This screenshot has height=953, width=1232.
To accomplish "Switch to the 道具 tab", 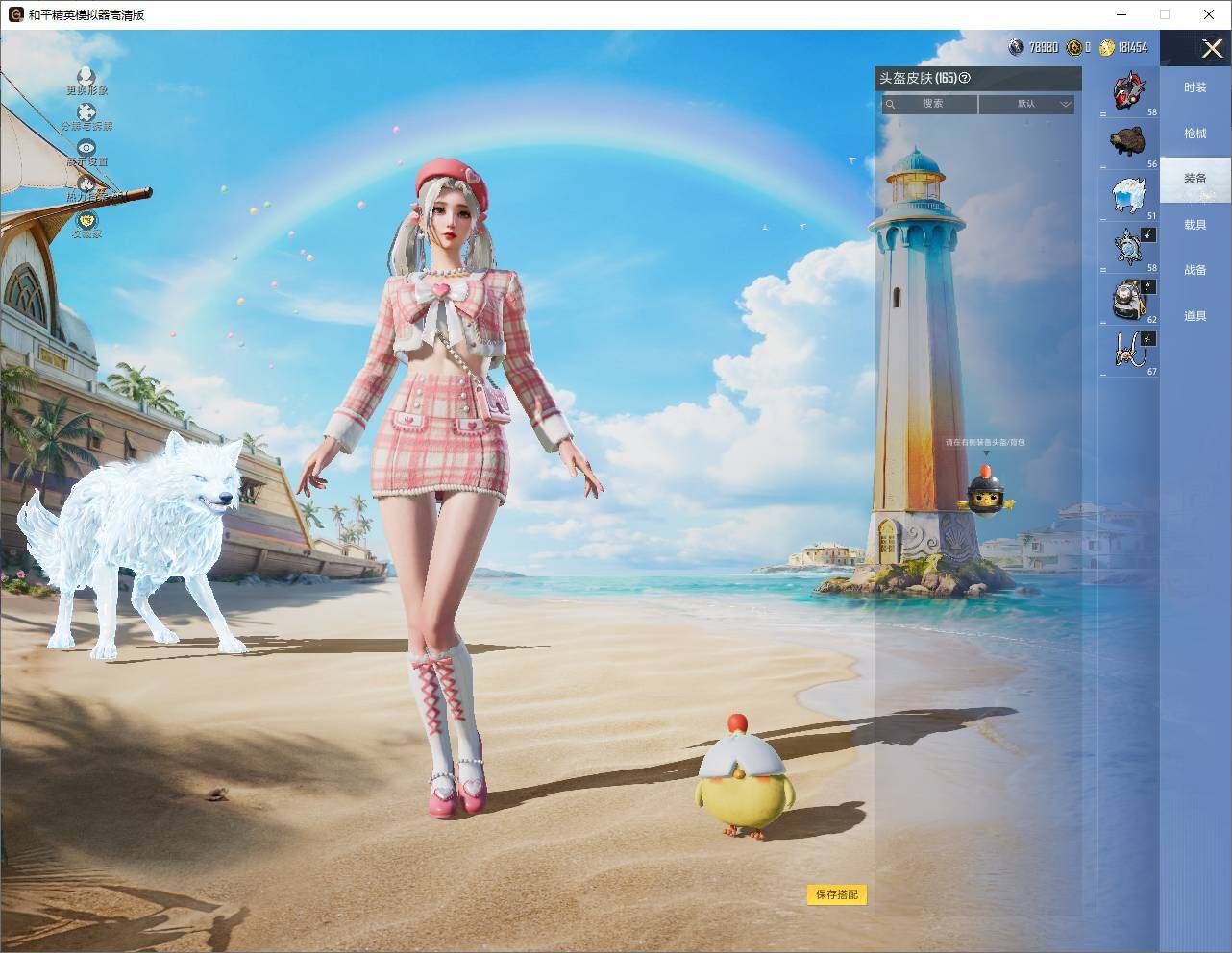I will coord(1195,316).
